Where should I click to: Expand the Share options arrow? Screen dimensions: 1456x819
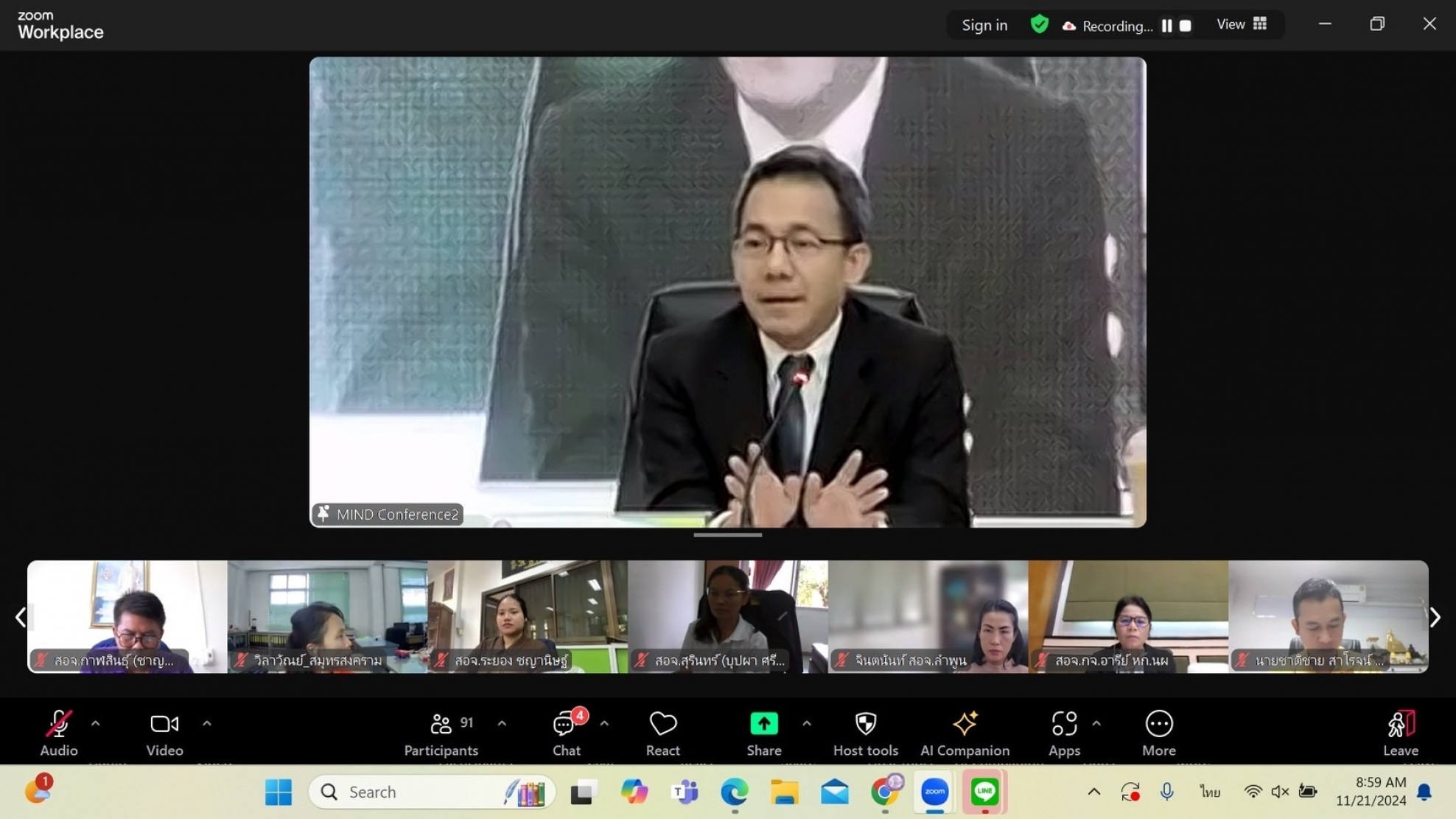pos(807,724)
